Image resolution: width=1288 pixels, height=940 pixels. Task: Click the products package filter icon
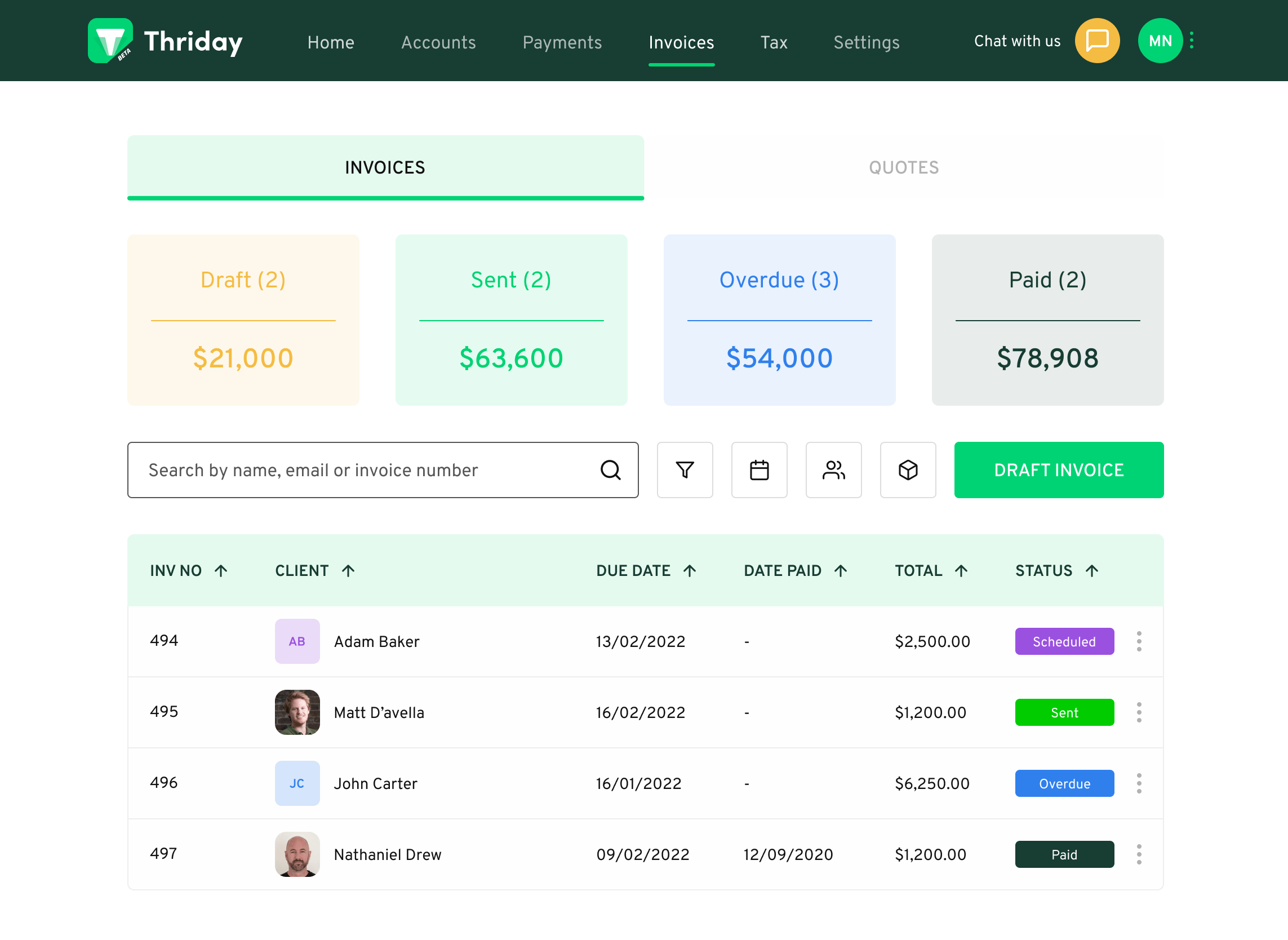pyautogui.click(x=908, y=470)
